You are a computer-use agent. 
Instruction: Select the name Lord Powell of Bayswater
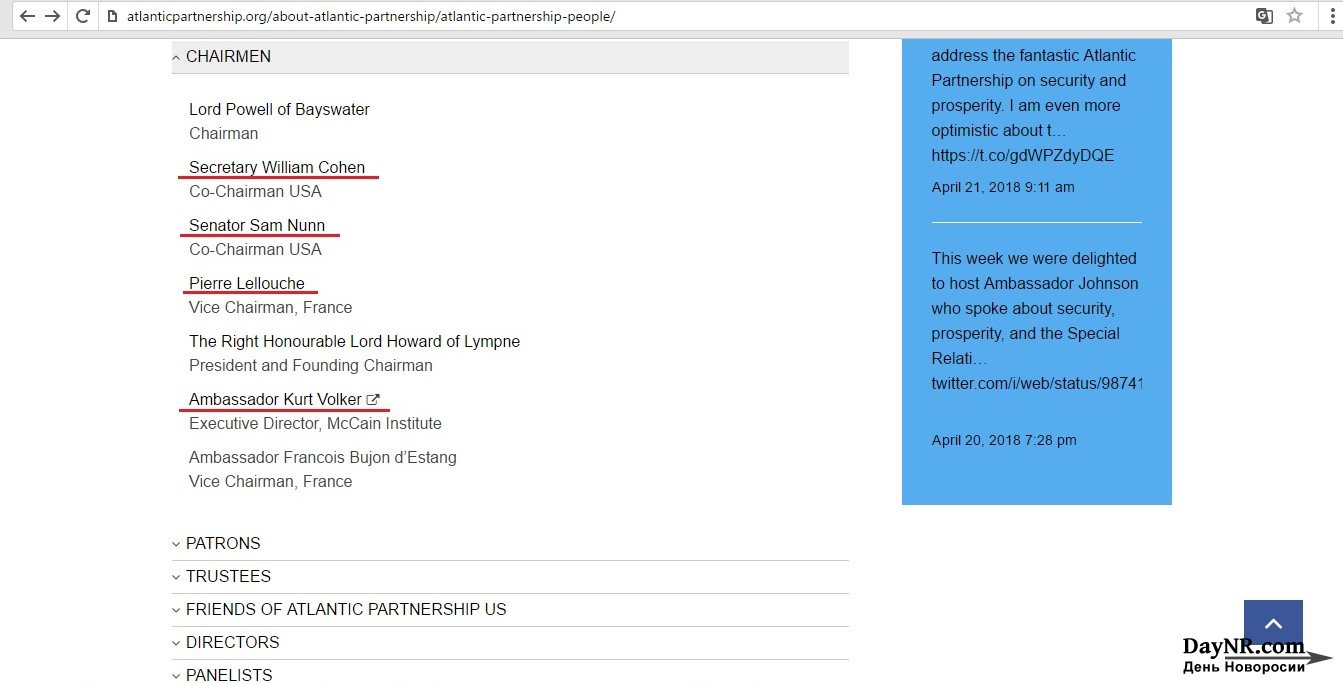coord(279,109)
